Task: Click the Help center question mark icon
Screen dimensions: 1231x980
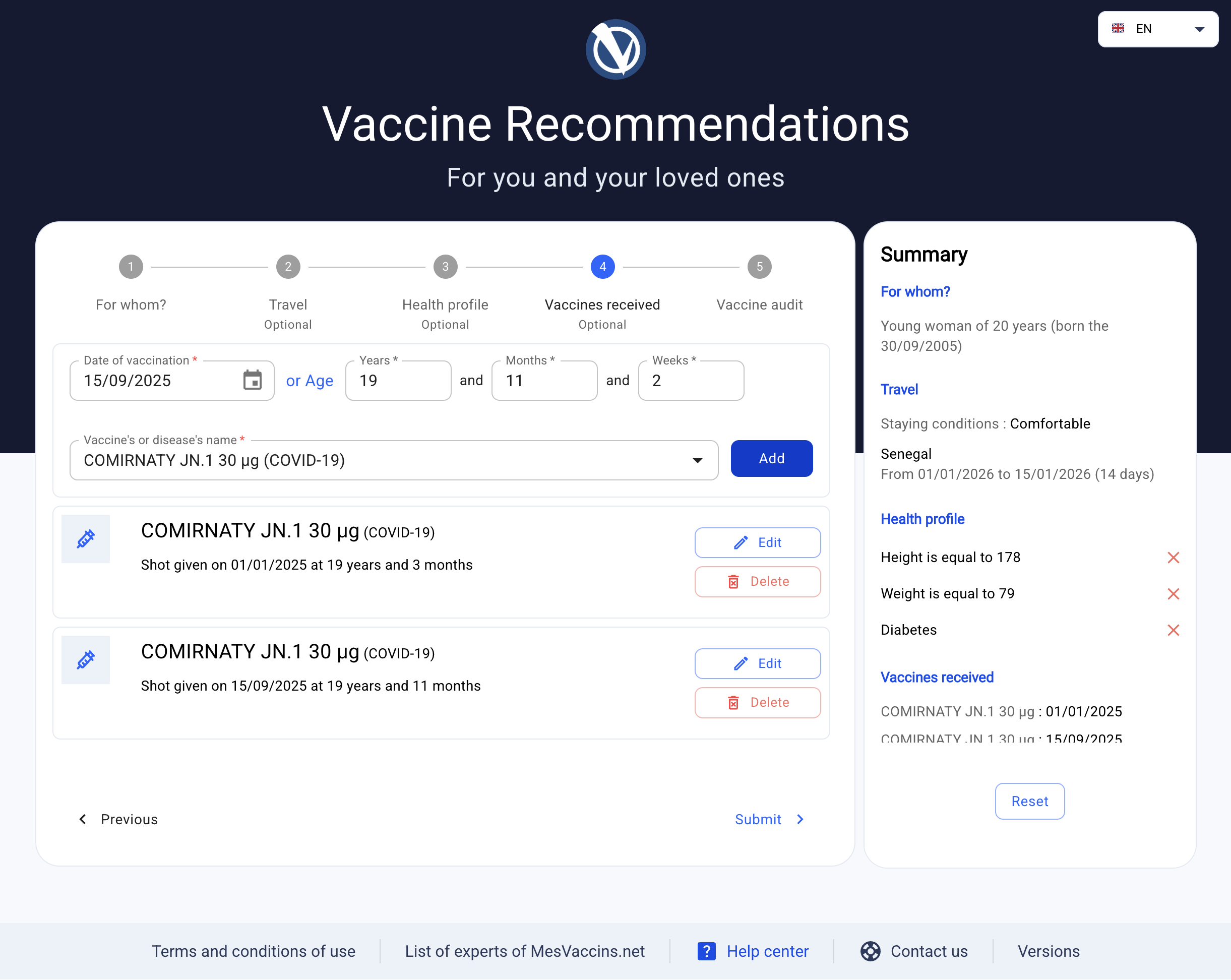Action: (x=706, y=951)
